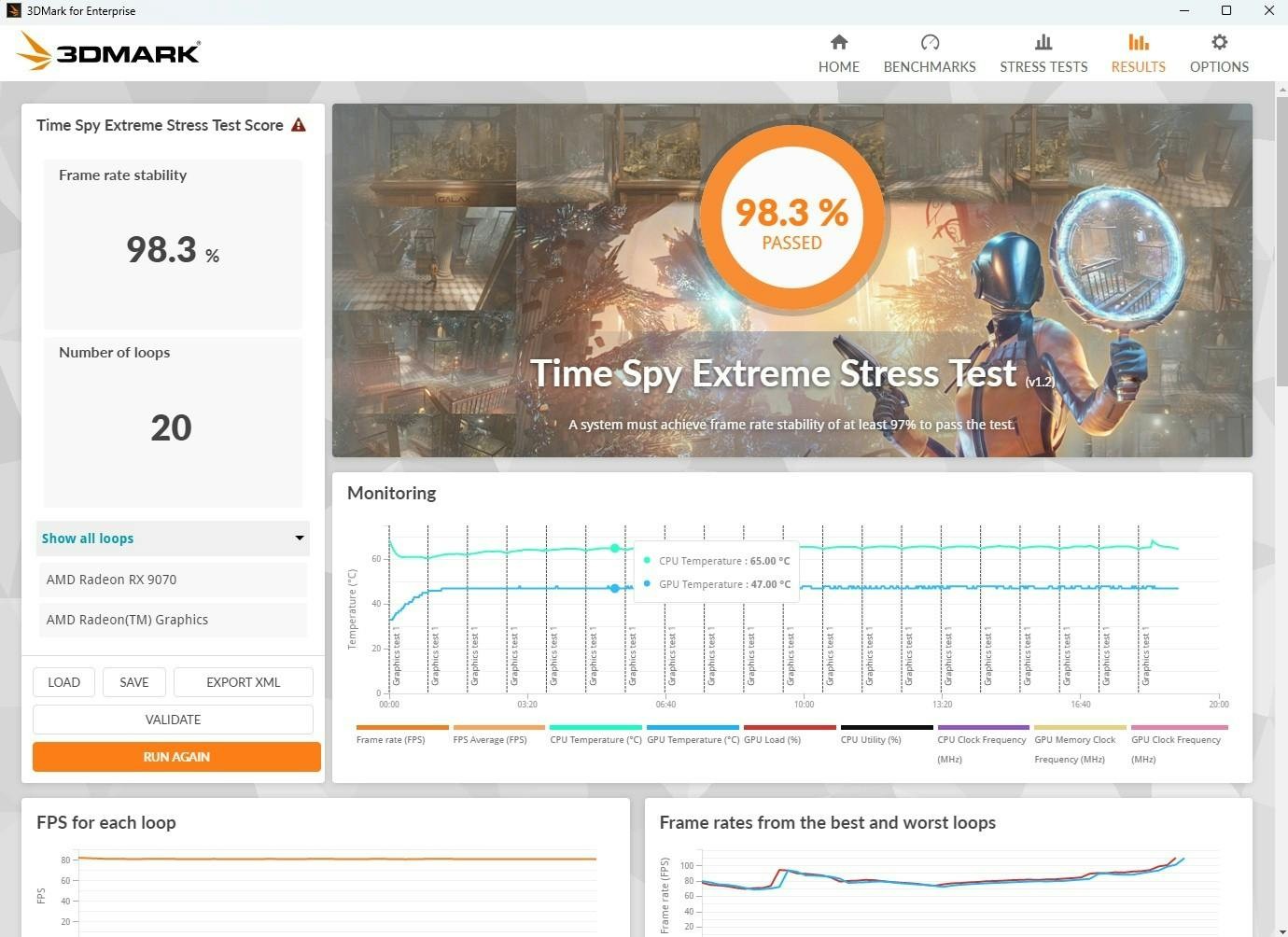Go to the Home page icon
1288x937 pixels.
pos(839,42)
